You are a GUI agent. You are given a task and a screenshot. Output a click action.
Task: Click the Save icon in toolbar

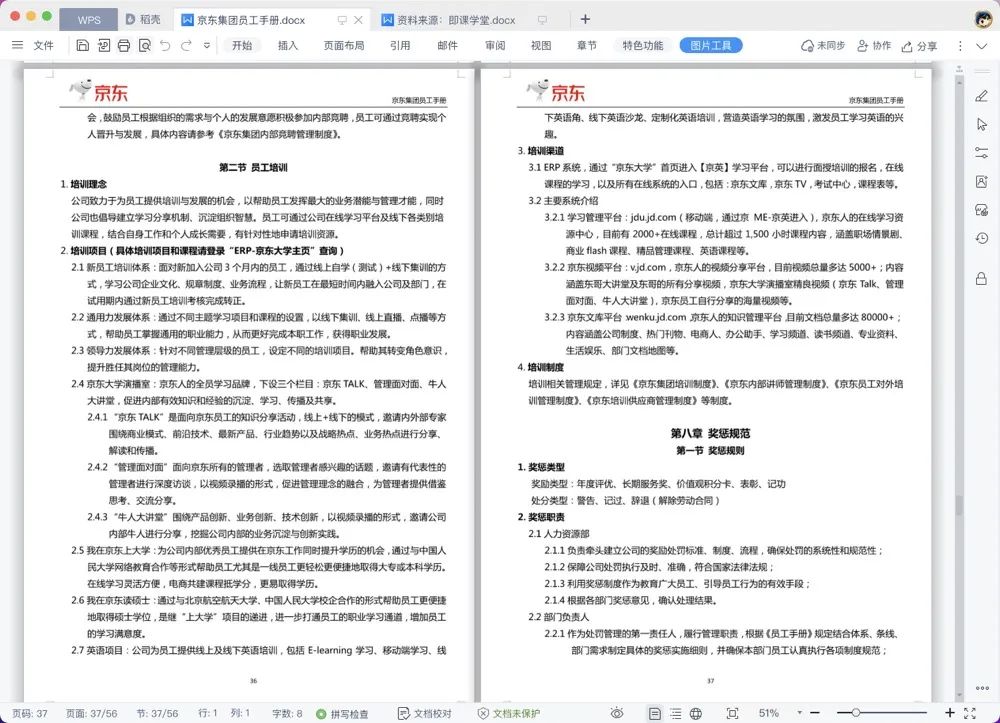(82, 45)
